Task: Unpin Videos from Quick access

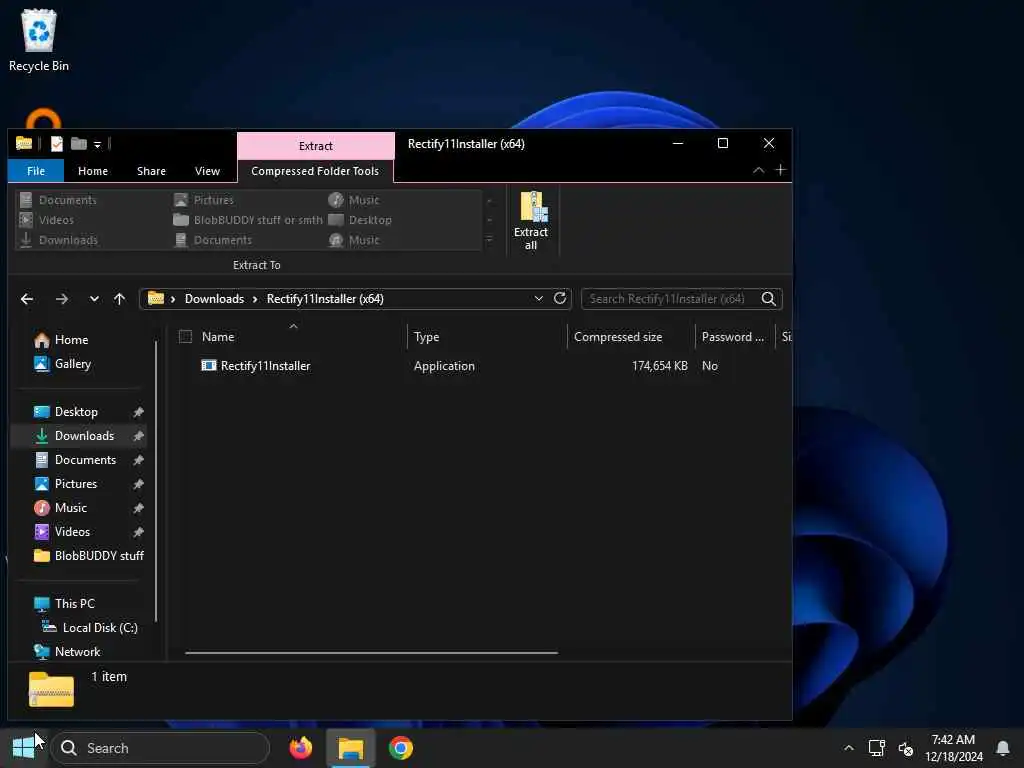Action: click(138, 532)
